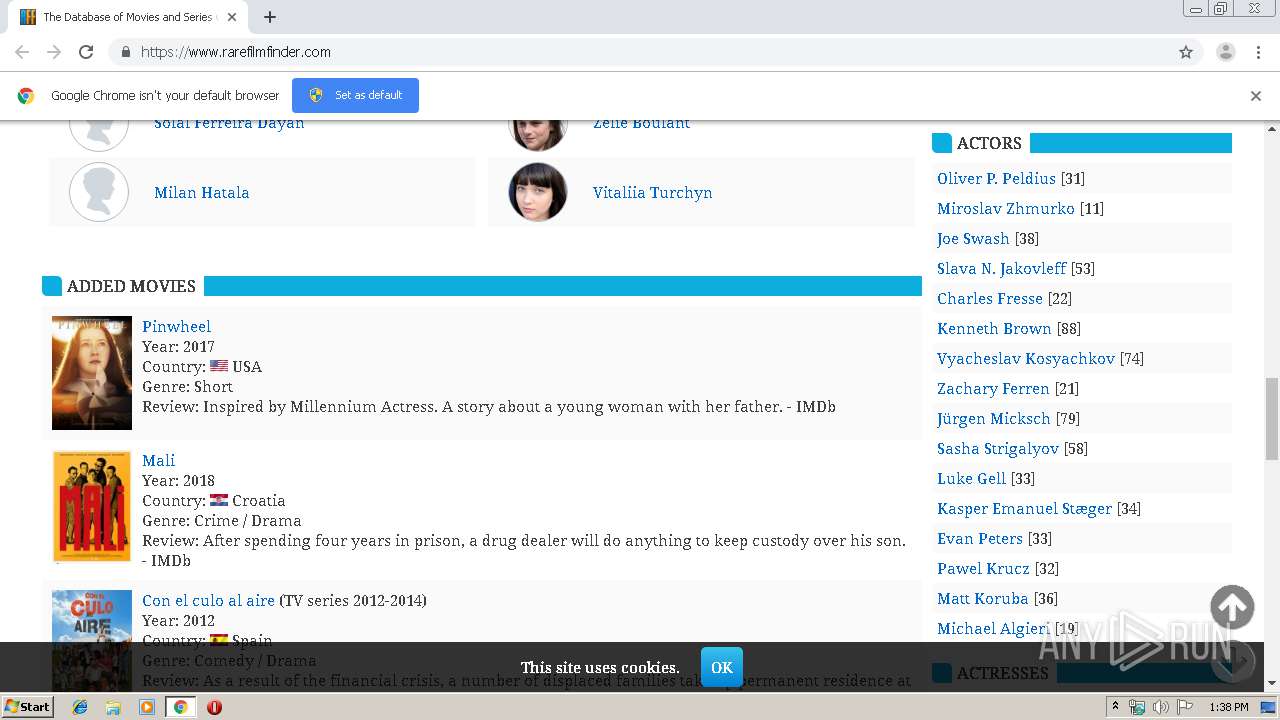Open actor Vyacheslav Kosyachkov link
This screenshot has width=1280, height=720.
pyautogui.click(x=1026, y=358)
